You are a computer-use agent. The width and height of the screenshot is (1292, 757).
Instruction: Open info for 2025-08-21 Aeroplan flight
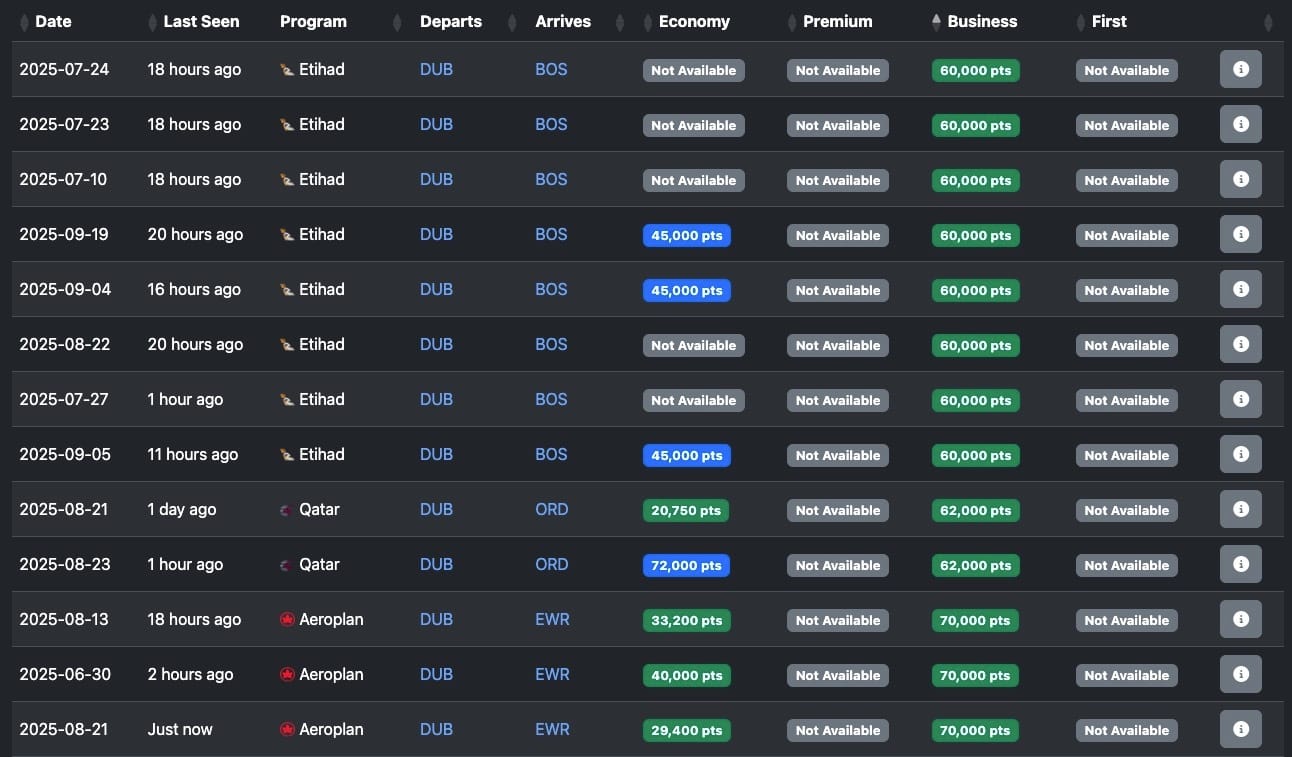(1241, 730)
